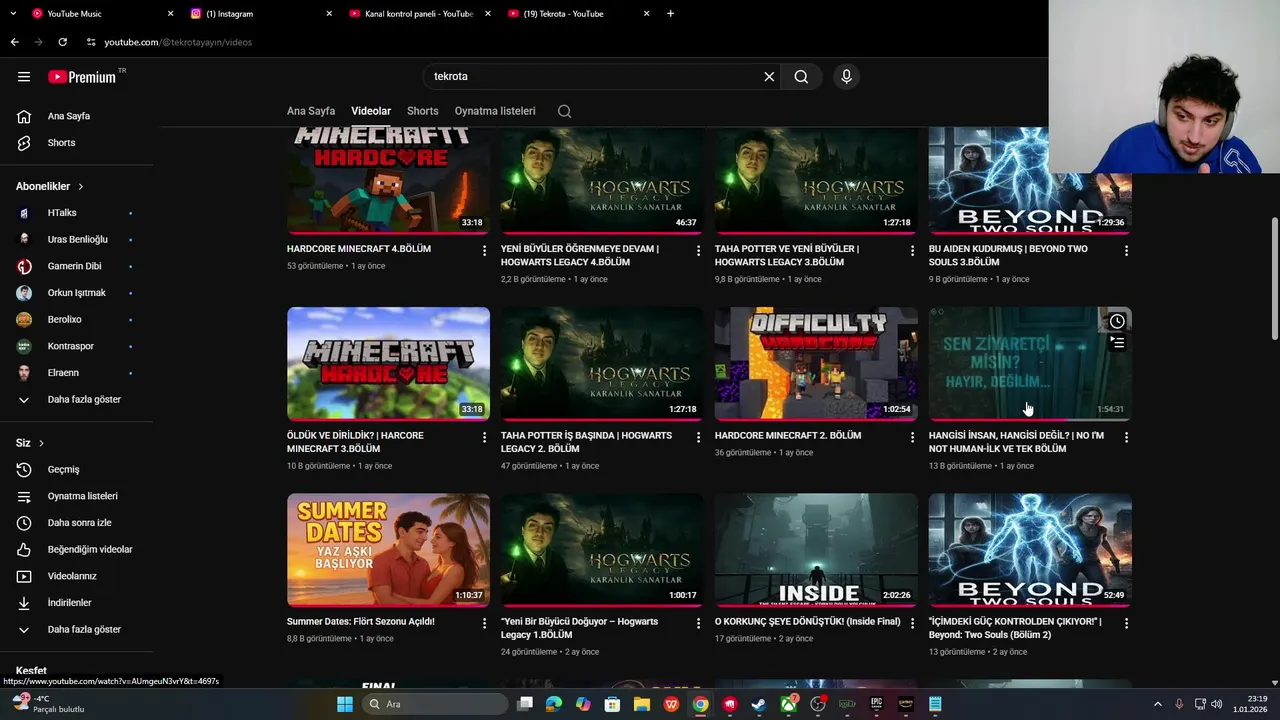Click the page vertical scrollbar thumb
The width and height of the screenshot is (1280, 720).
pyautogui.click(x=1274, y=278)
